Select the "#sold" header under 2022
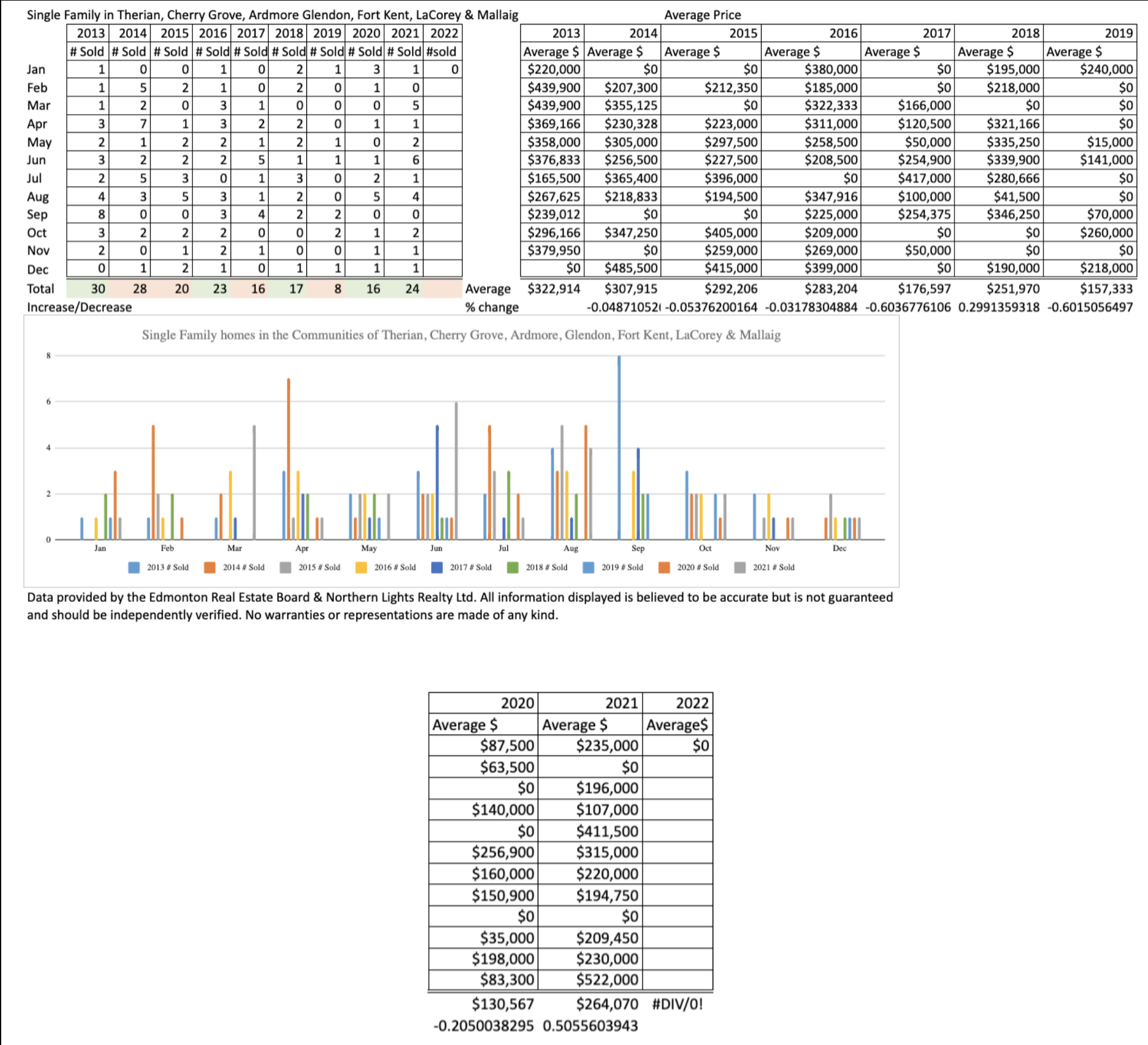Screen dimensions: 1148x1045 tap(442, 52)
